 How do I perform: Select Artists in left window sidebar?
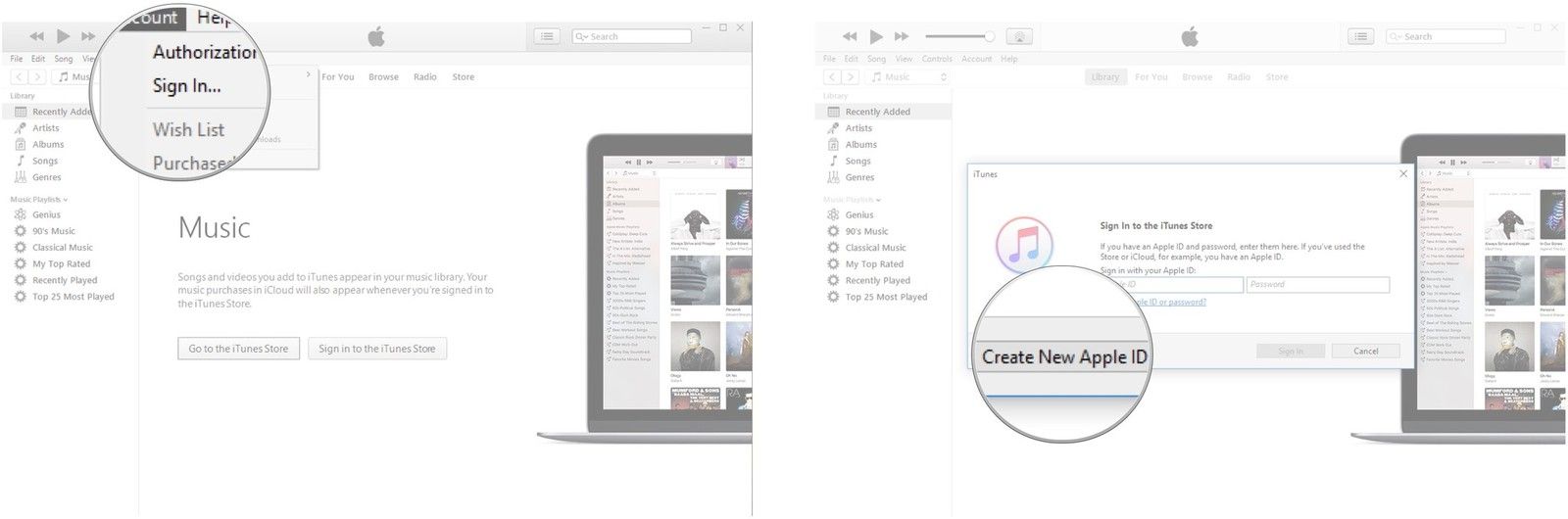[x=45, y=128]
